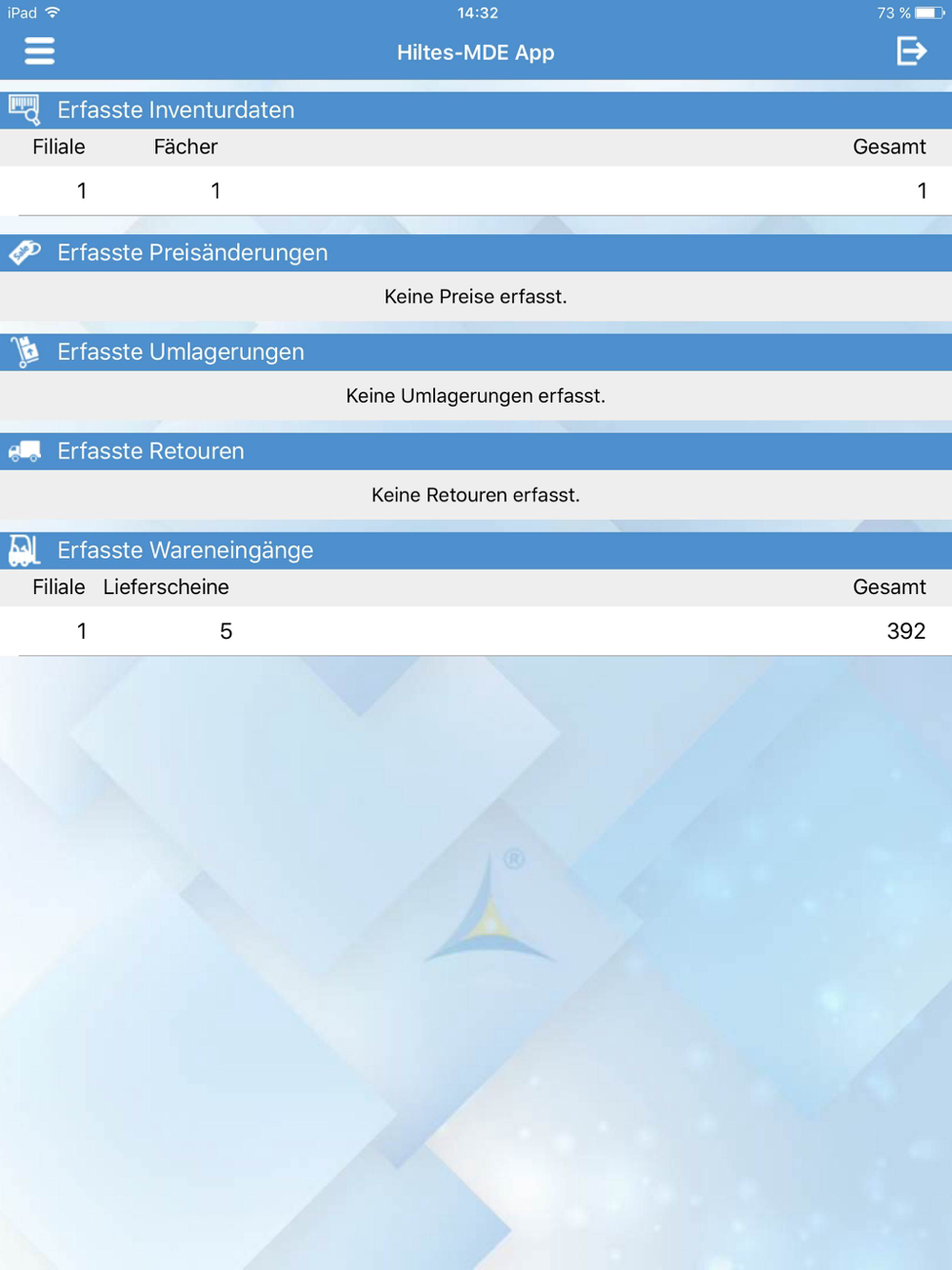Image resolution: width=952 pixels, height=1270 pixels.
Task: Click Filiale header in Inventurdaten table
Action: coord(59,147)
